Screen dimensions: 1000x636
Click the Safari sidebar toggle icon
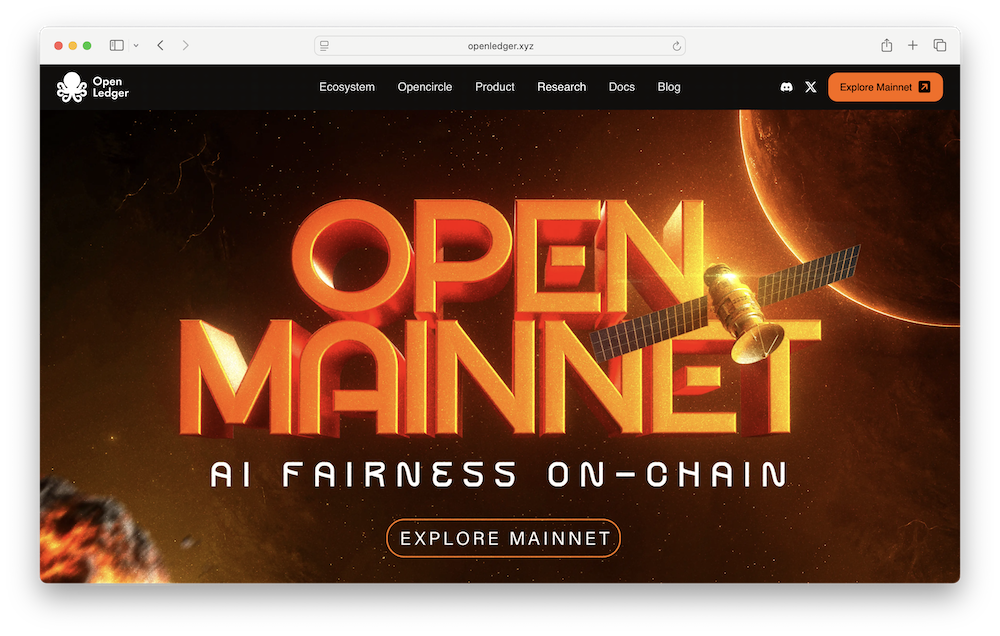117,45
